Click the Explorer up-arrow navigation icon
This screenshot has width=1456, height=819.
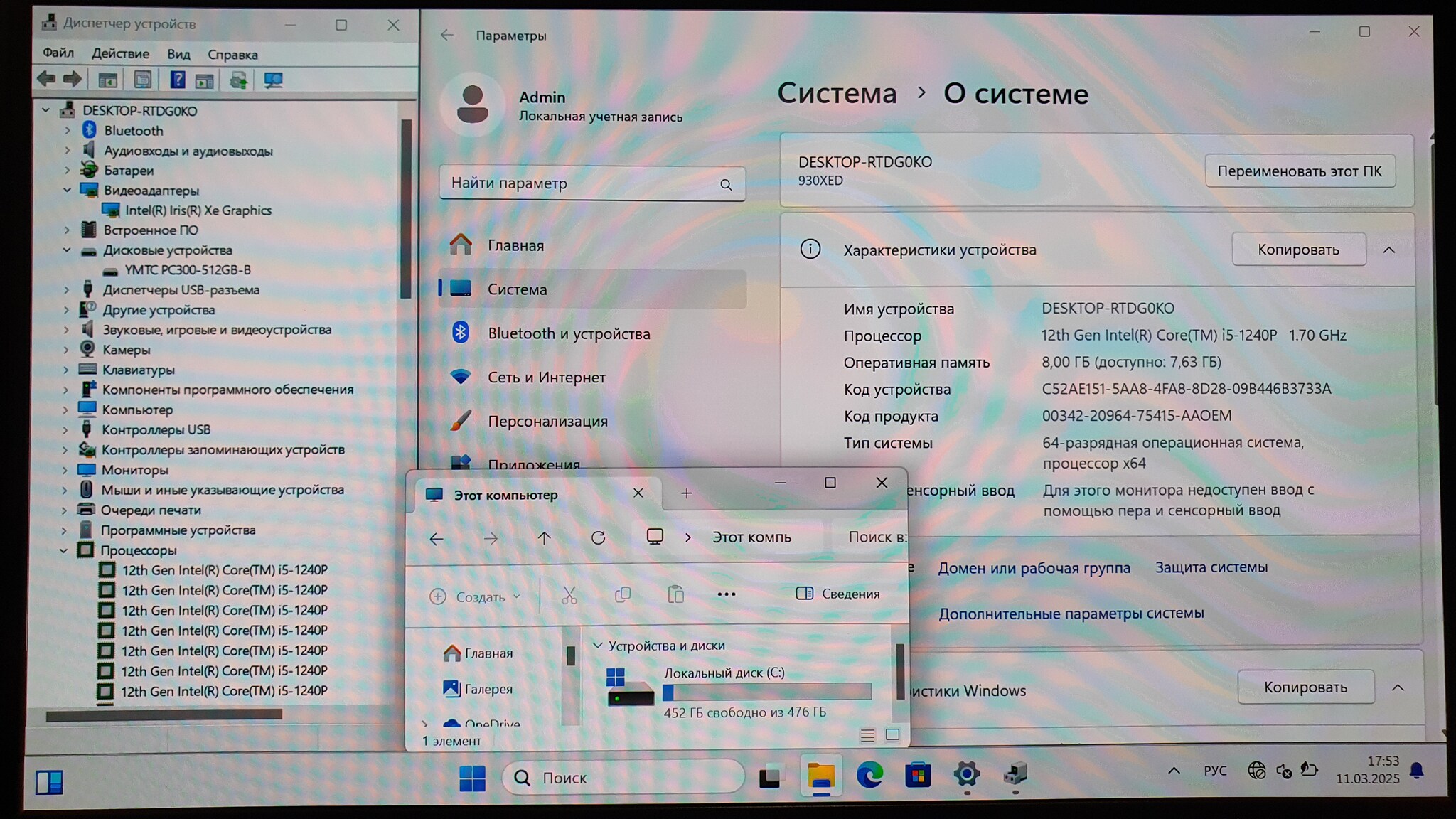click(544, 538)
